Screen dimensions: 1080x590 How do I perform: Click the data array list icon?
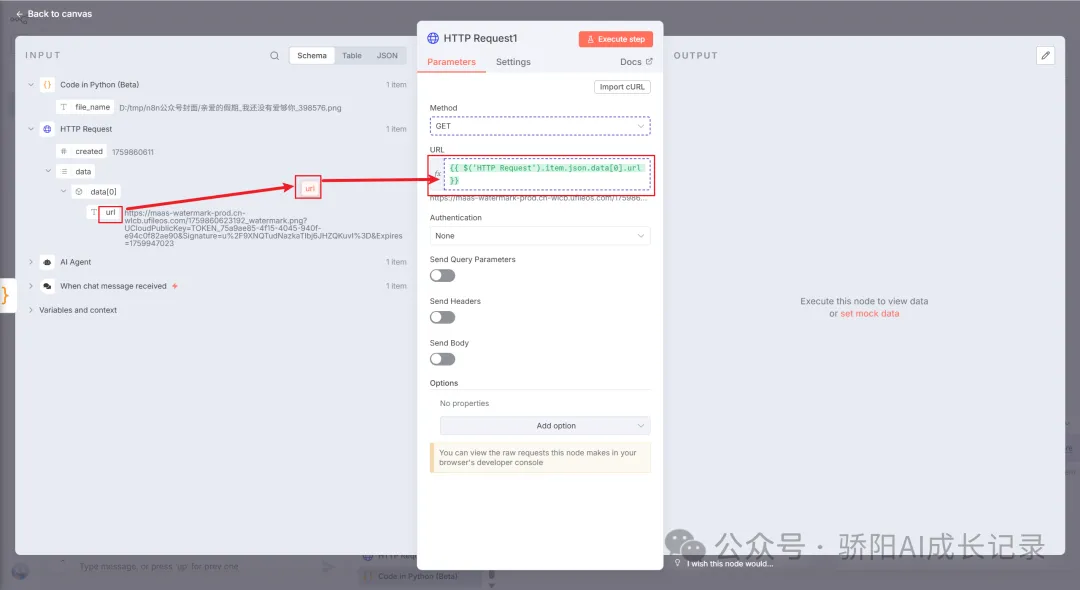tap(64, 171)
